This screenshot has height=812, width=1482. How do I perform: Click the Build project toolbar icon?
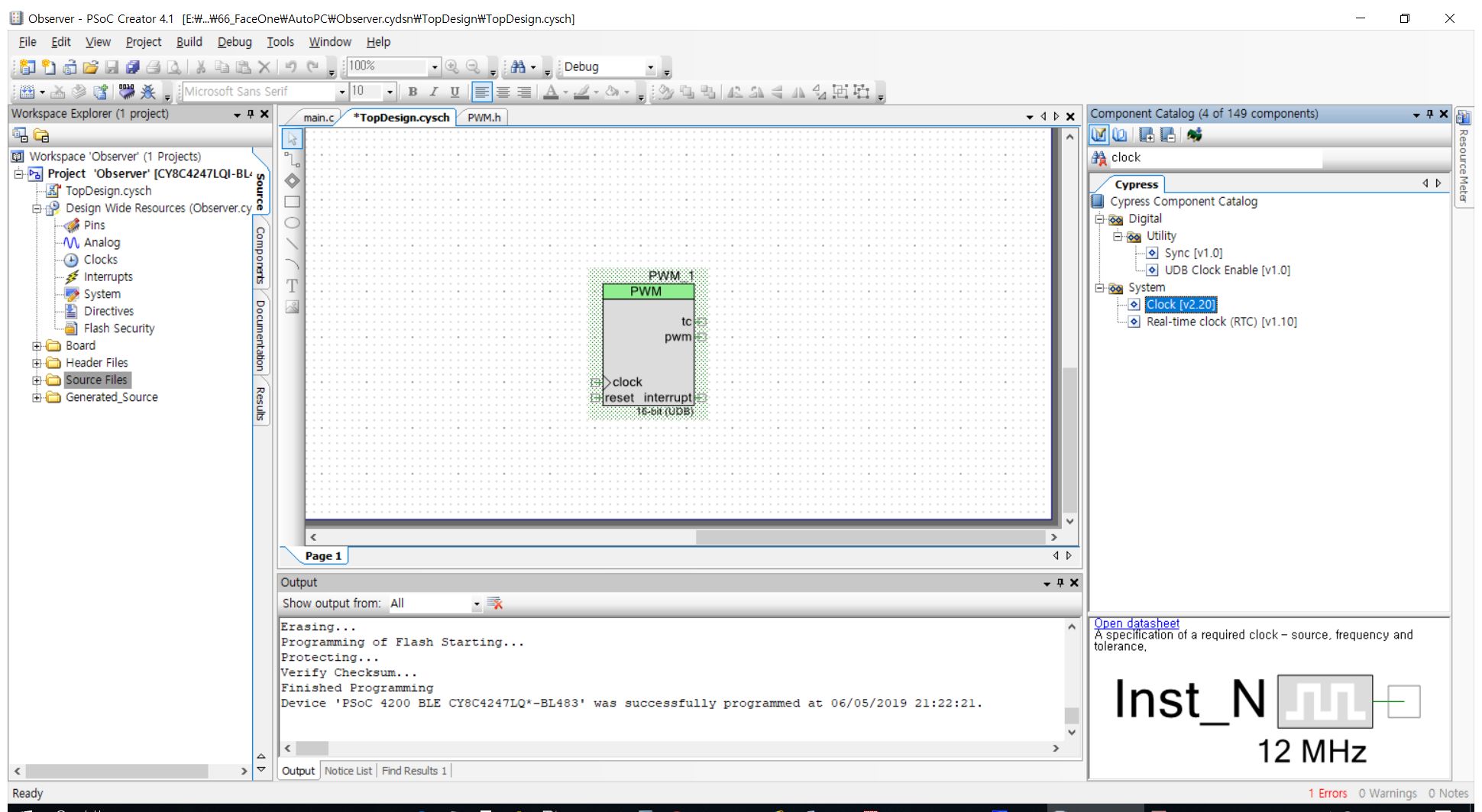(28, 92)
